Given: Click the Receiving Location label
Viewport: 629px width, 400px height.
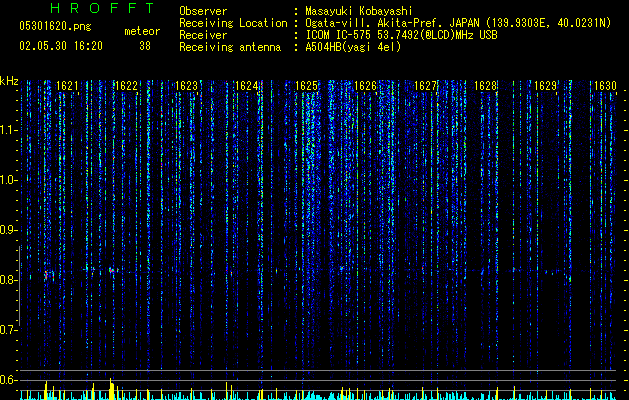Looking at the screenshot, I should (233, 23).
